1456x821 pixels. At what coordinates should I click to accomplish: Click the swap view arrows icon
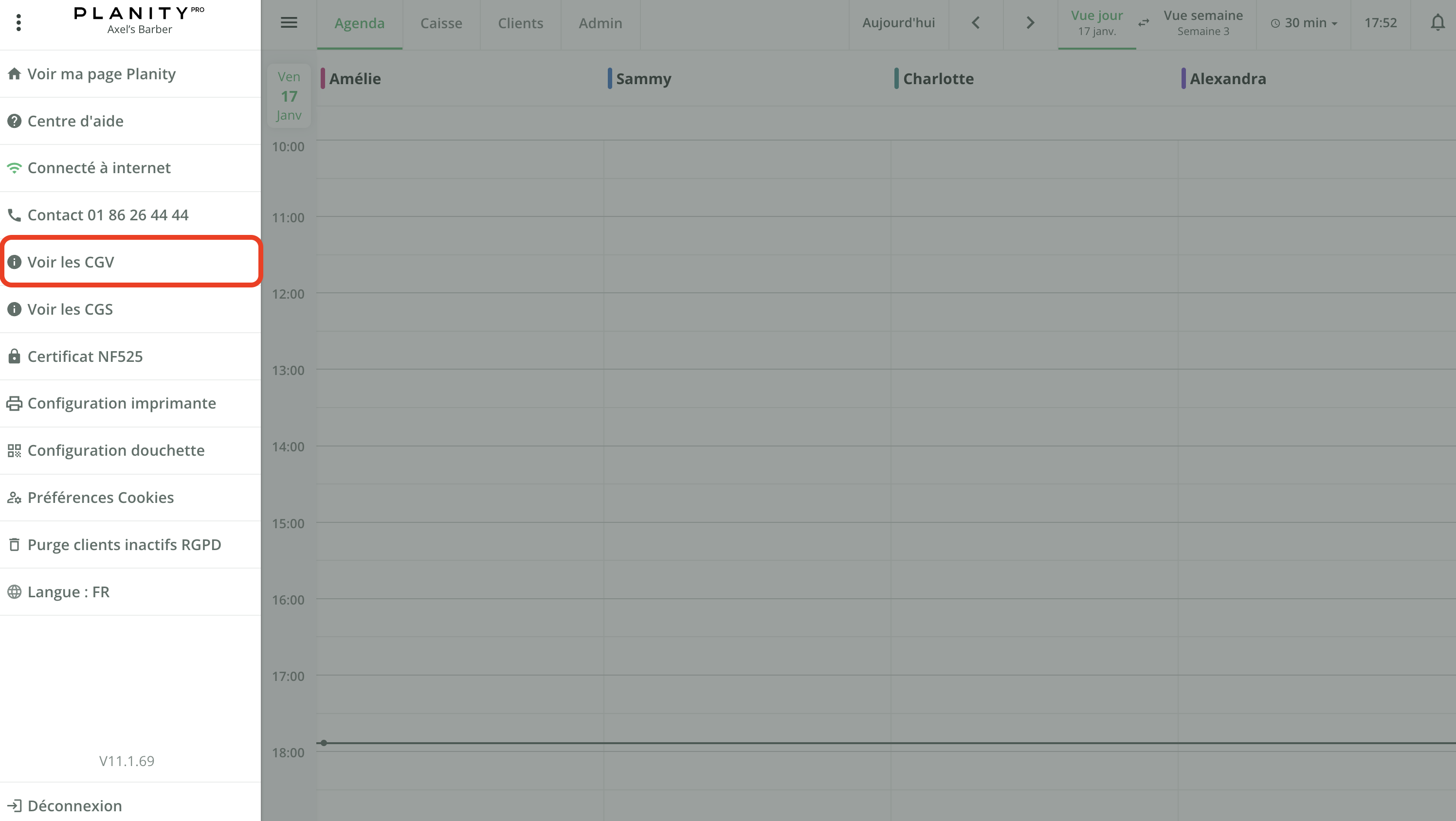point(1144,22)
